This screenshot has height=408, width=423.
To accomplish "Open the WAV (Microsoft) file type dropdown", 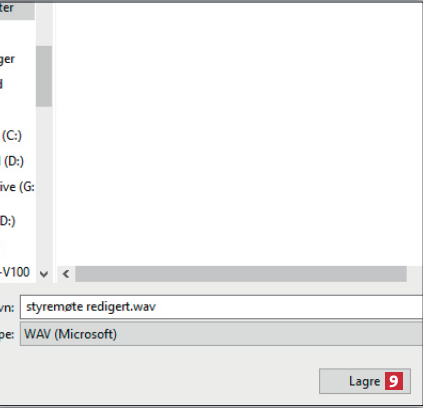I will [222, 334].
